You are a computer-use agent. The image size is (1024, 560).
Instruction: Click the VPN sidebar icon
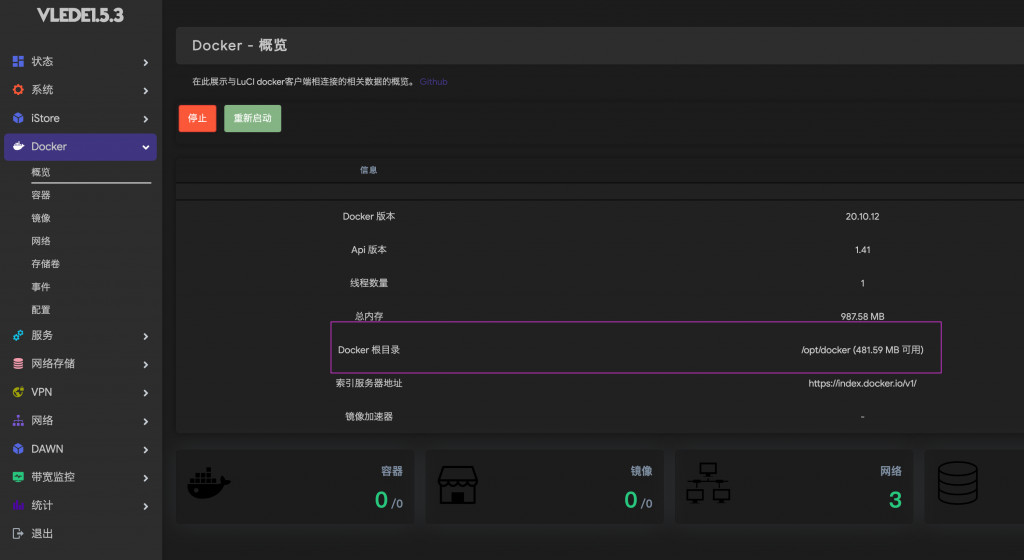click(18, 392)
